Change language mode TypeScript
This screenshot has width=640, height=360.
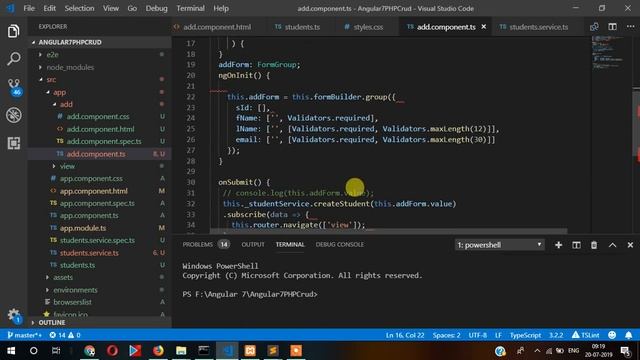[525, 335]
